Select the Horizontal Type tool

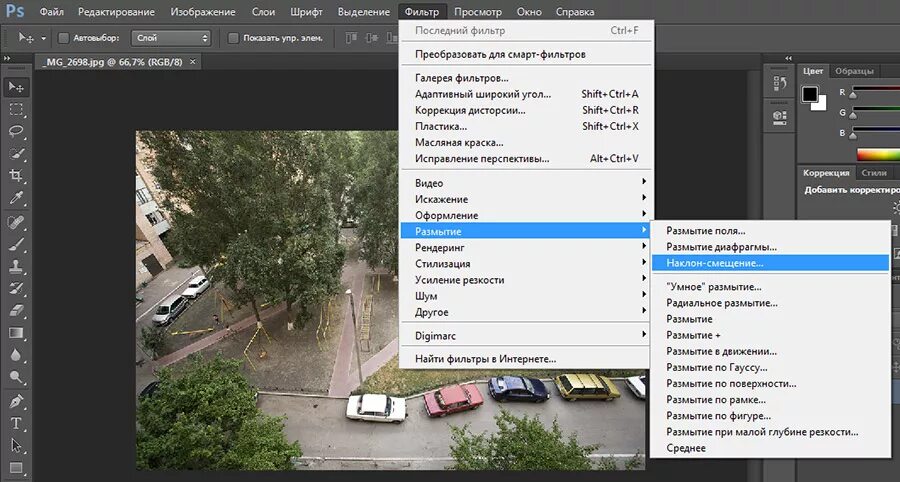pyautogui.click(x=15, y=424)
